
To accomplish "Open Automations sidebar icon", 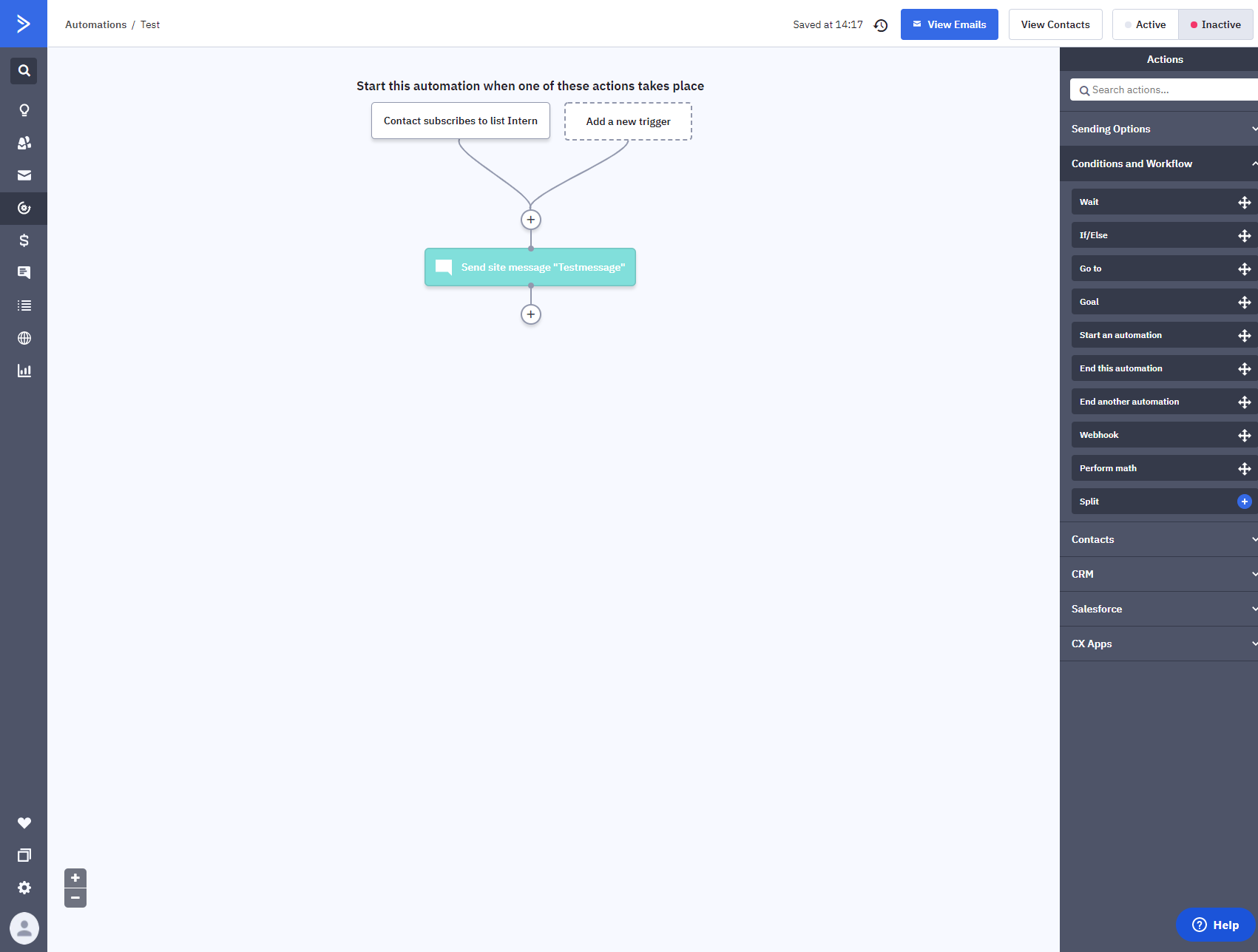I will (24, 208).
